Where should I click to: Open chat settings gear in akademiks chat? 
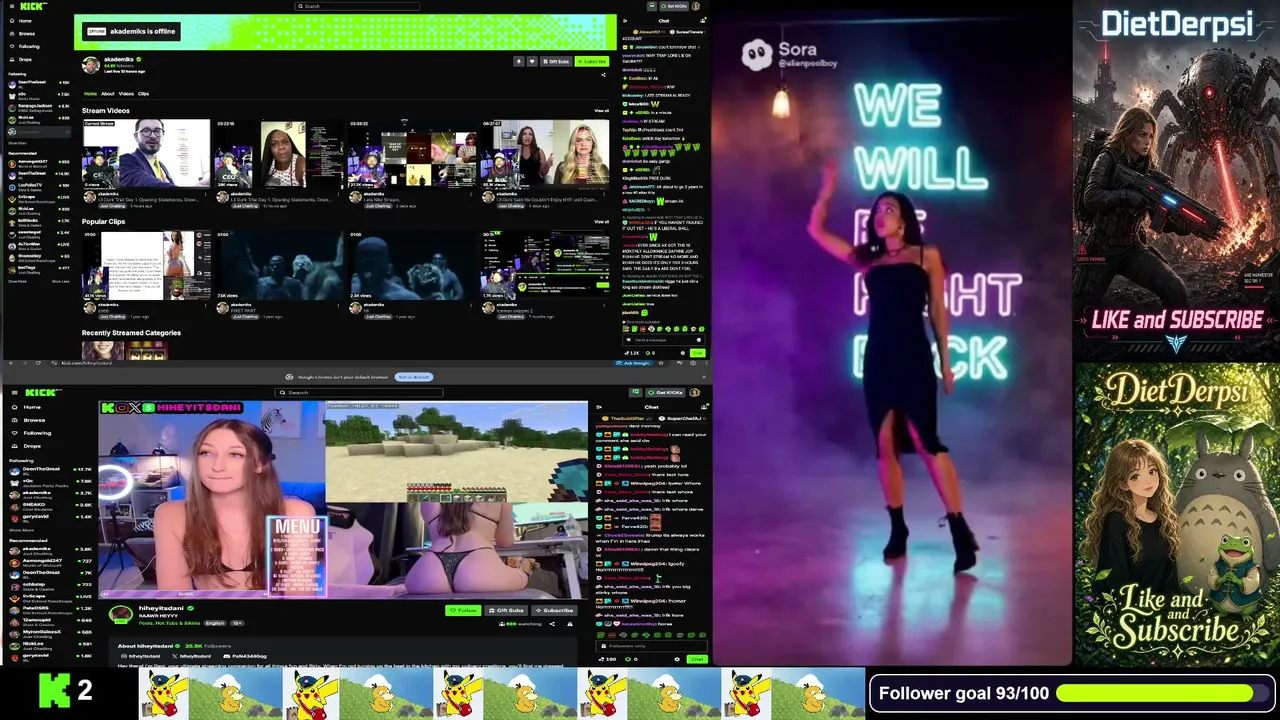(x=683, y=353)
